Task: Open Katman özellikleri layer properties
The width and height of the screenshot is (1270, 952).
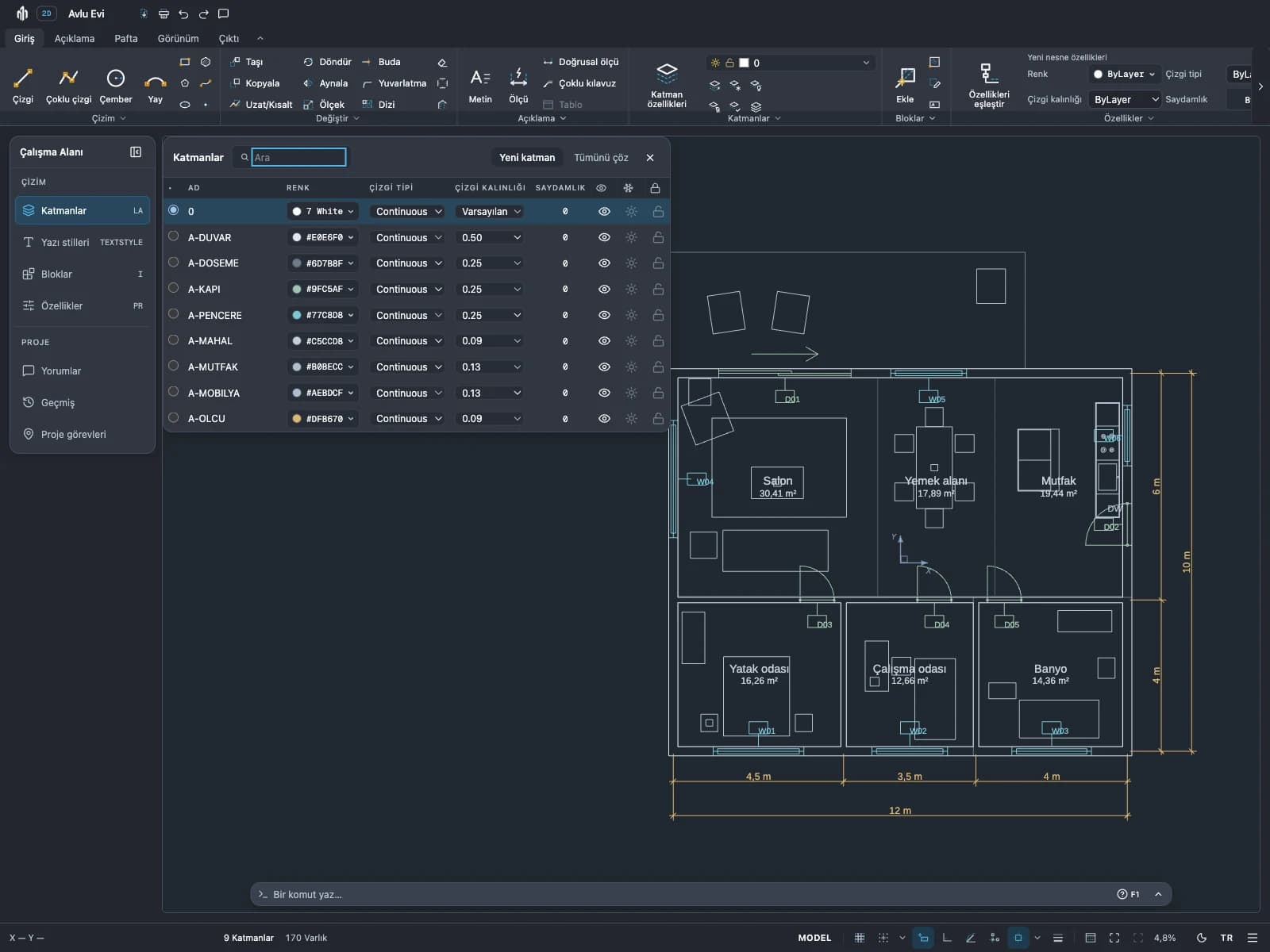Action: pos(667,86)
